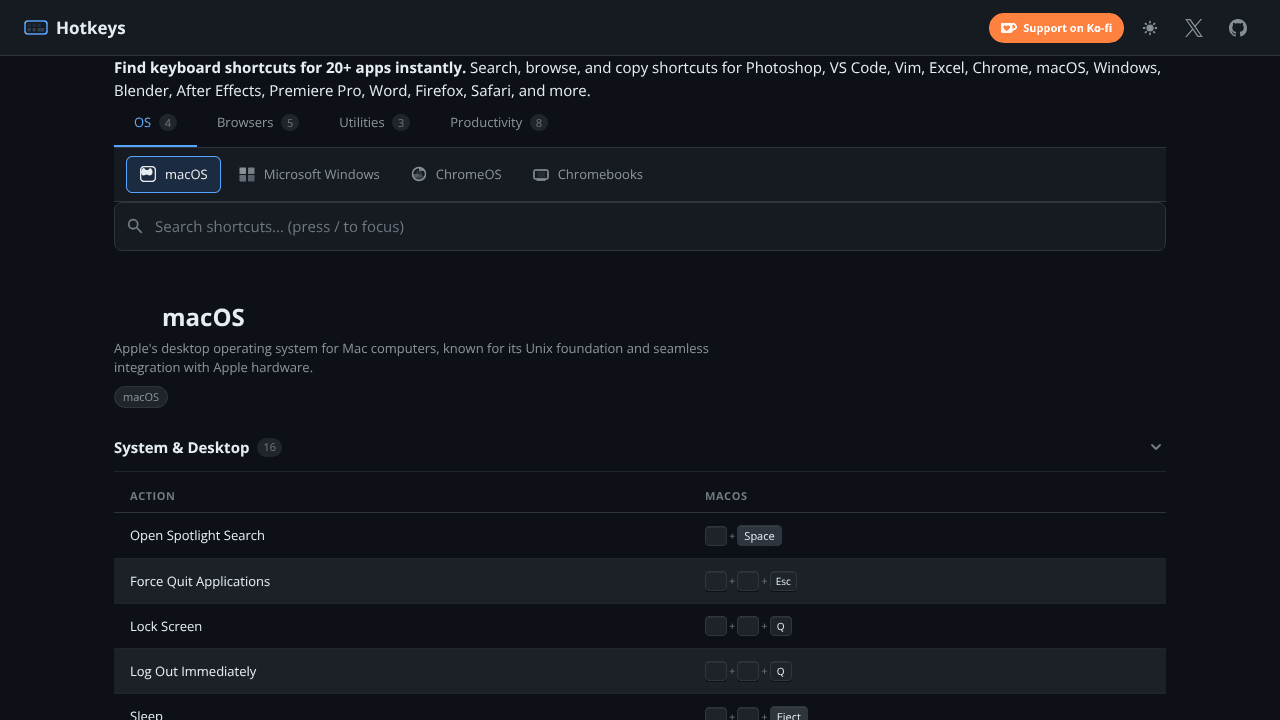Switch to the OS tab
Viewport: 1280px width, 720px height.
(x=155, y=122)
